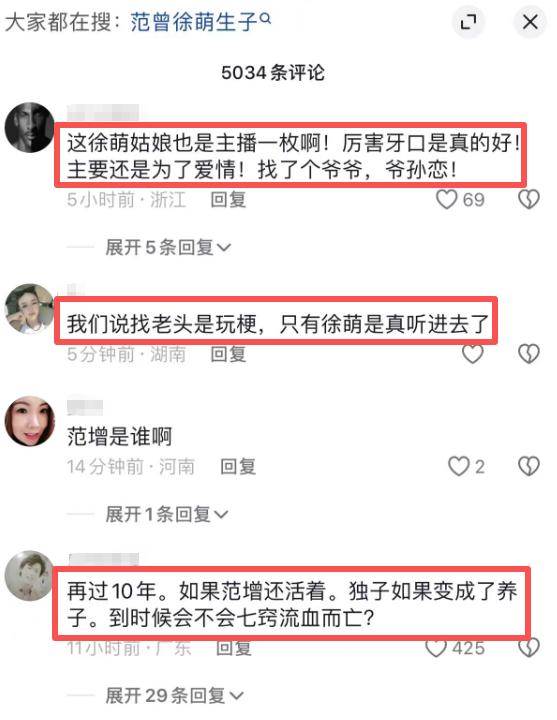Dislike the Guangdong comment
Viewport: 557px width, 720px height.
pos(529,647)
